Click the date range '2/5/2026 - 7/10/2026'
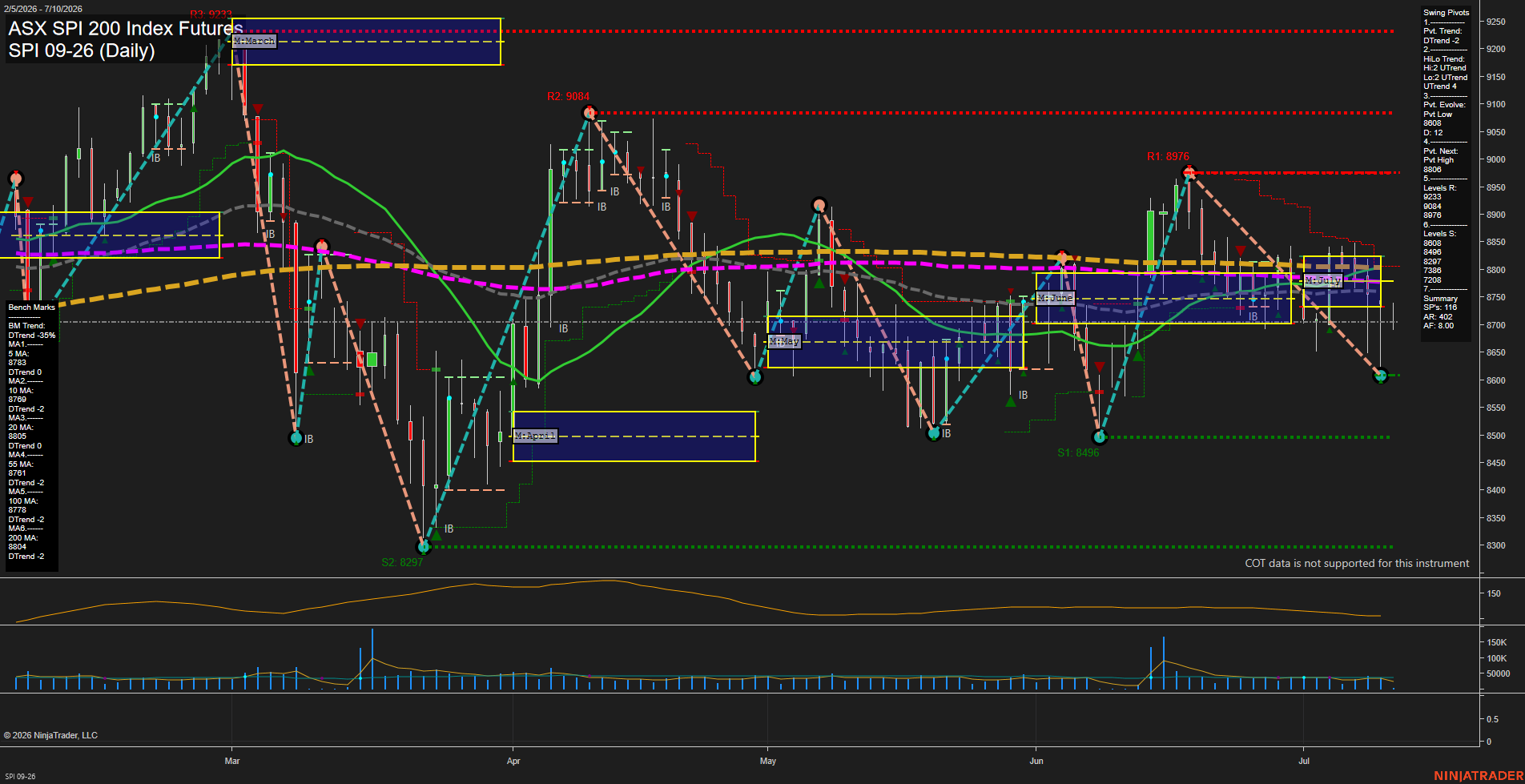The width and height of the screenshot is (1525, 784). (42, 9)
